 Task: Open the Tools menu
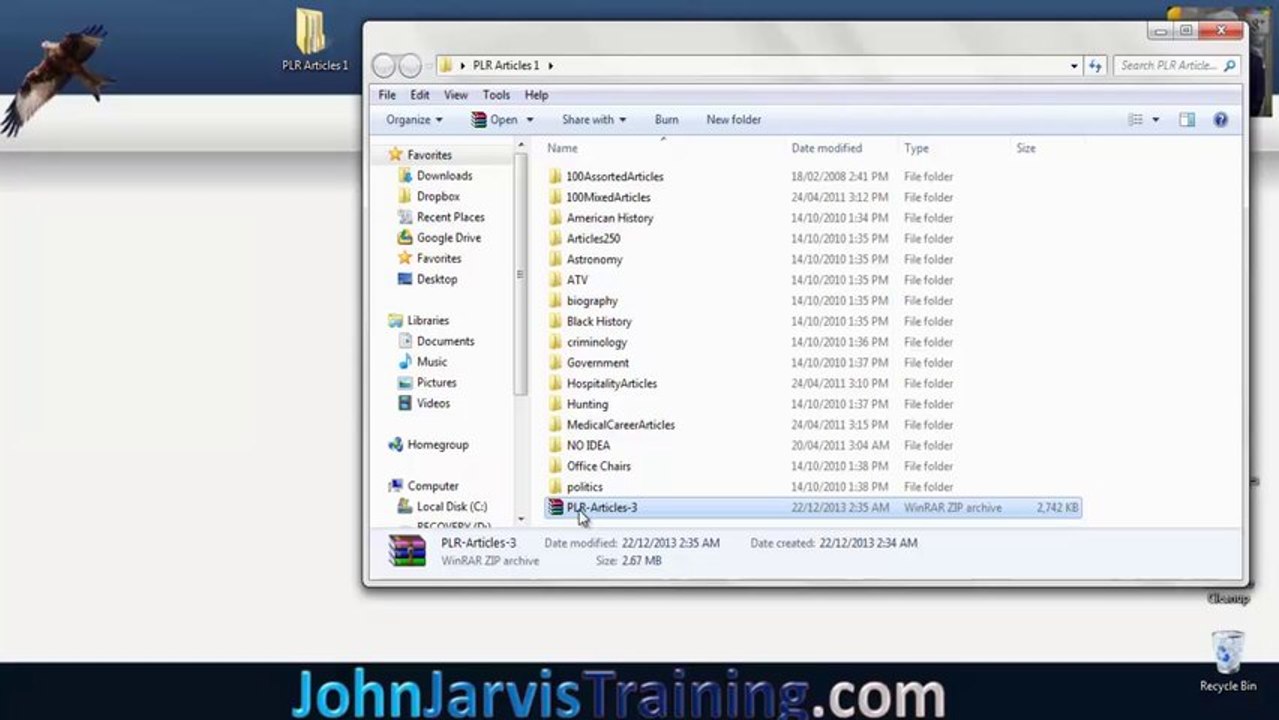coord(496,95)
